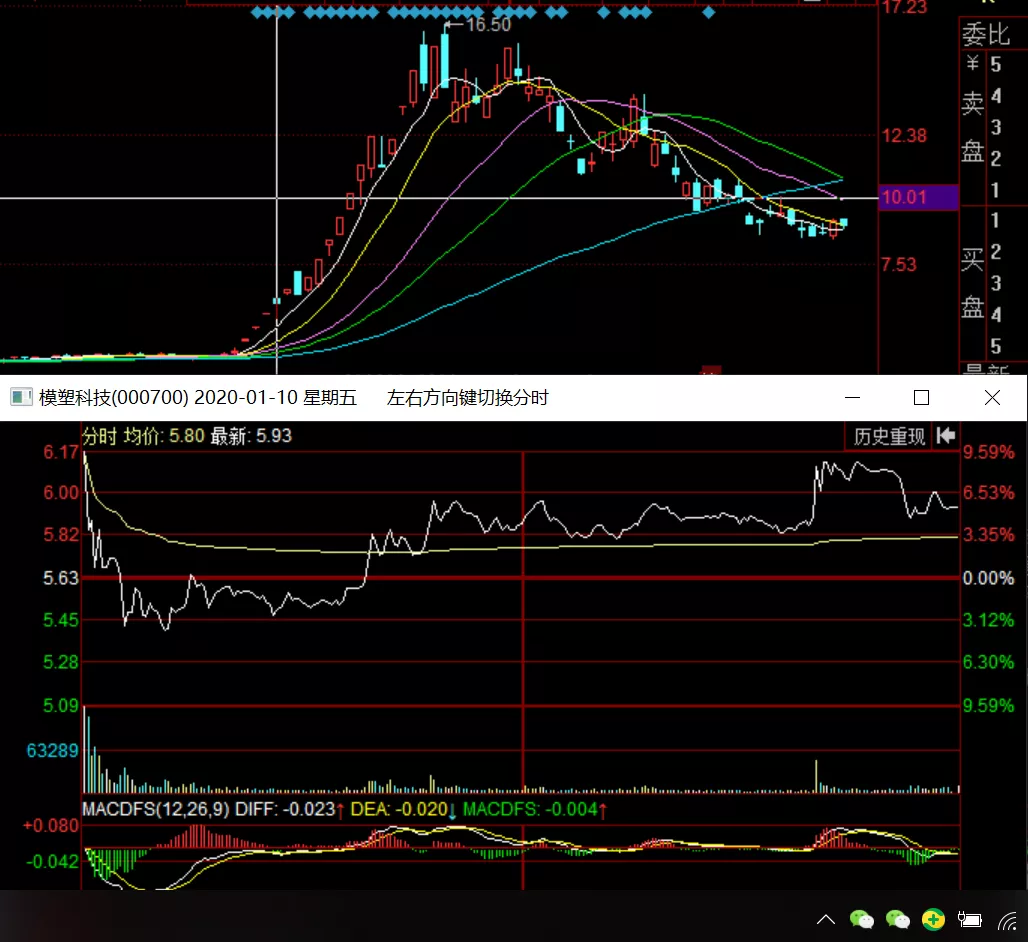Click the first blue diamond marker atop K-line chart
The image size is (1028, 942).
pyautogui.click(x=256, y=13)
